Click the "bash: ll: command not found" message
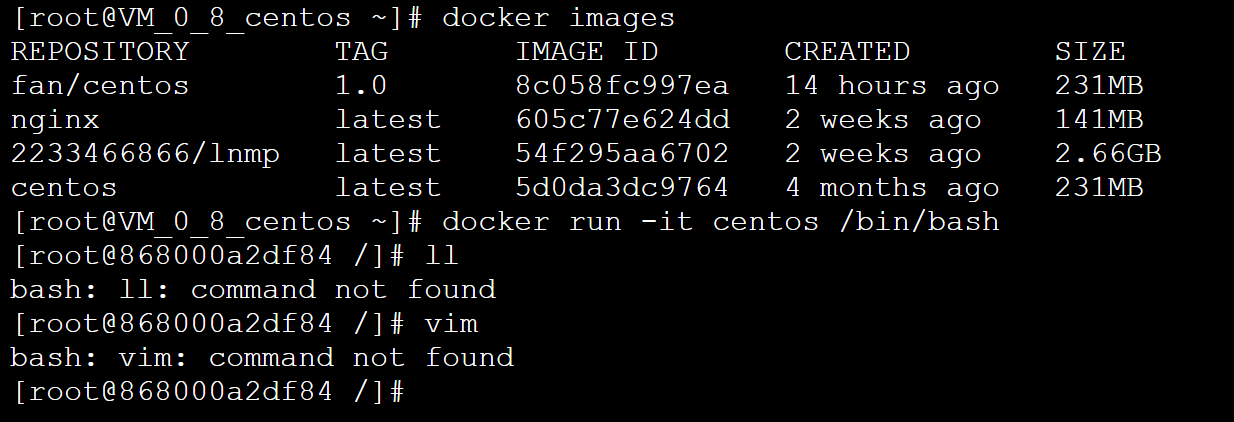 [253, 290]
